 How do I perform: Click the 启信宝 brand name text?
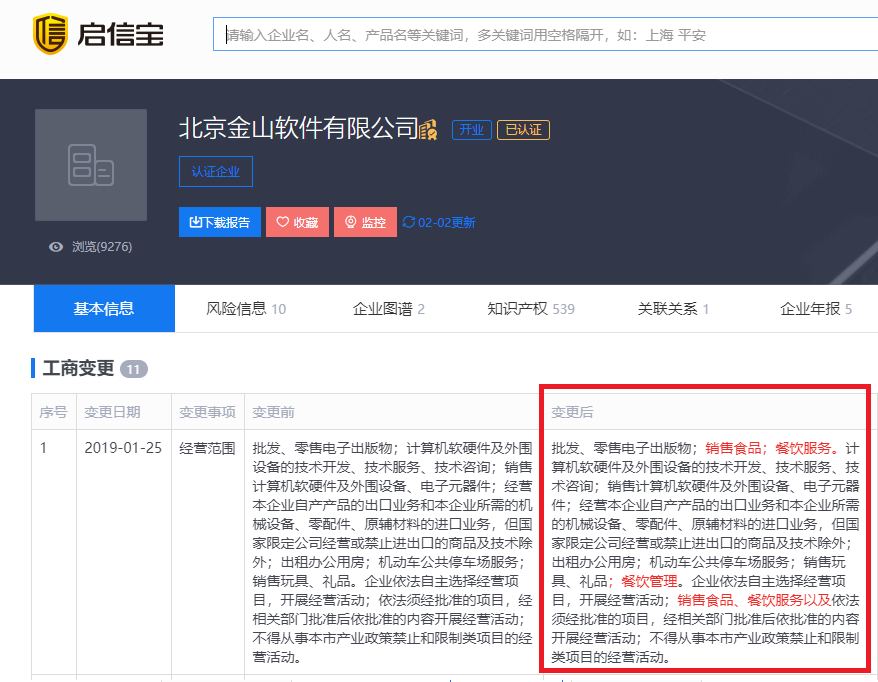pyautogui.click(x=120, y=35)
